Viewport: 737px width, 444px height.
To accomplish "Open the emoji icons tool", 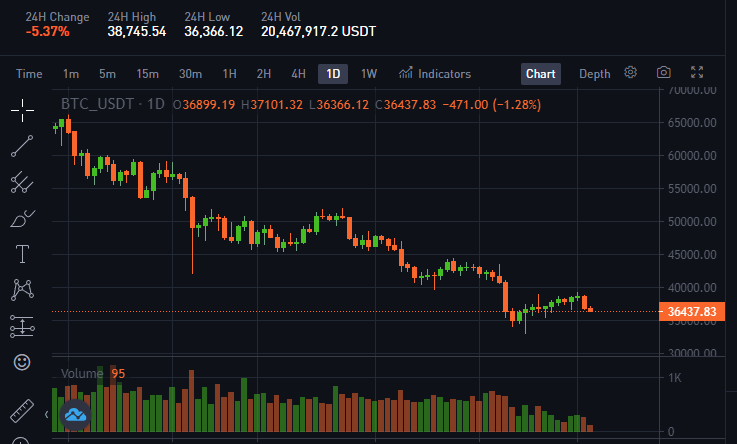I will tap(22, 362).
